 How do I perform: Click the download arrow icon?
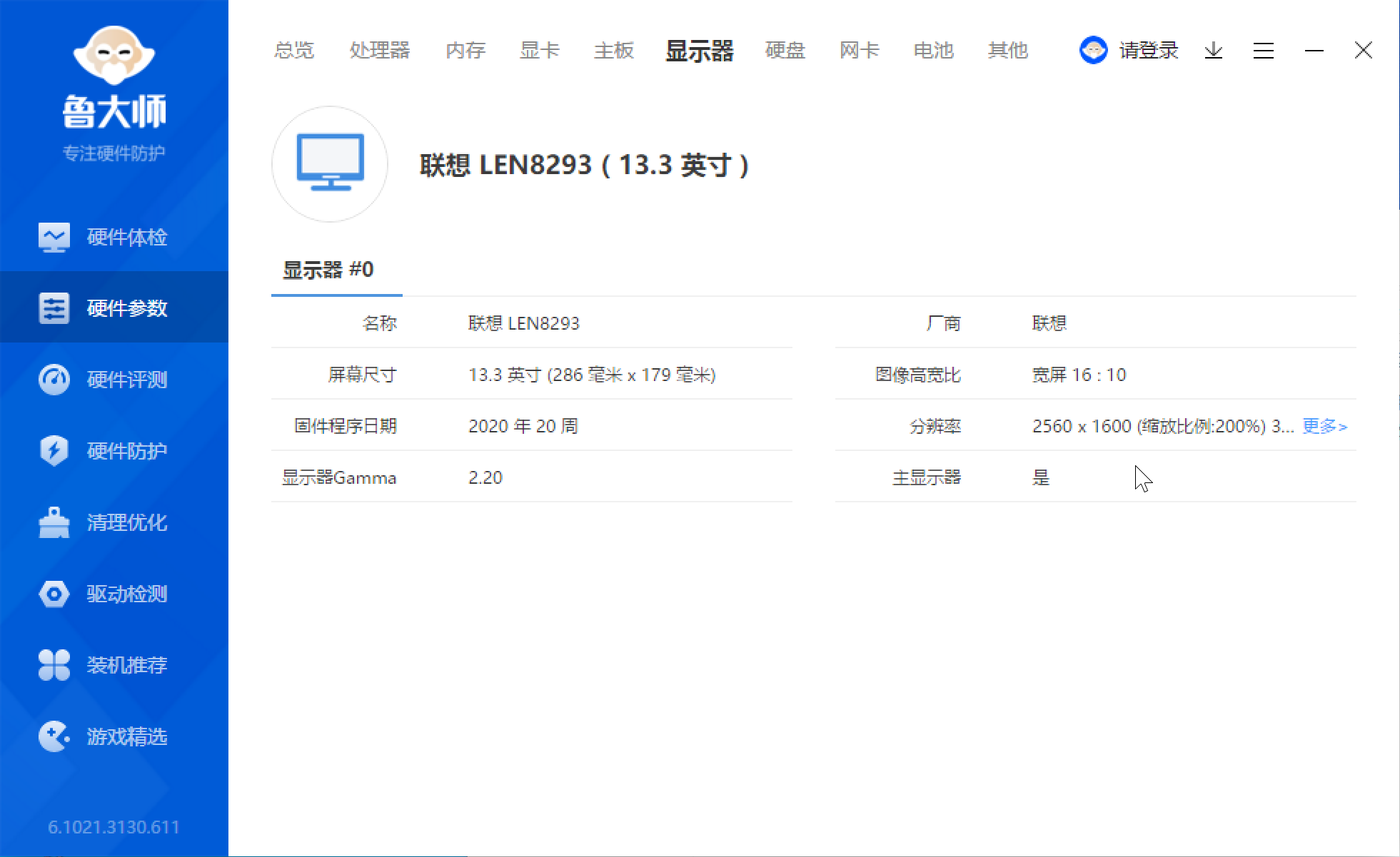[x=1214, y=51]
